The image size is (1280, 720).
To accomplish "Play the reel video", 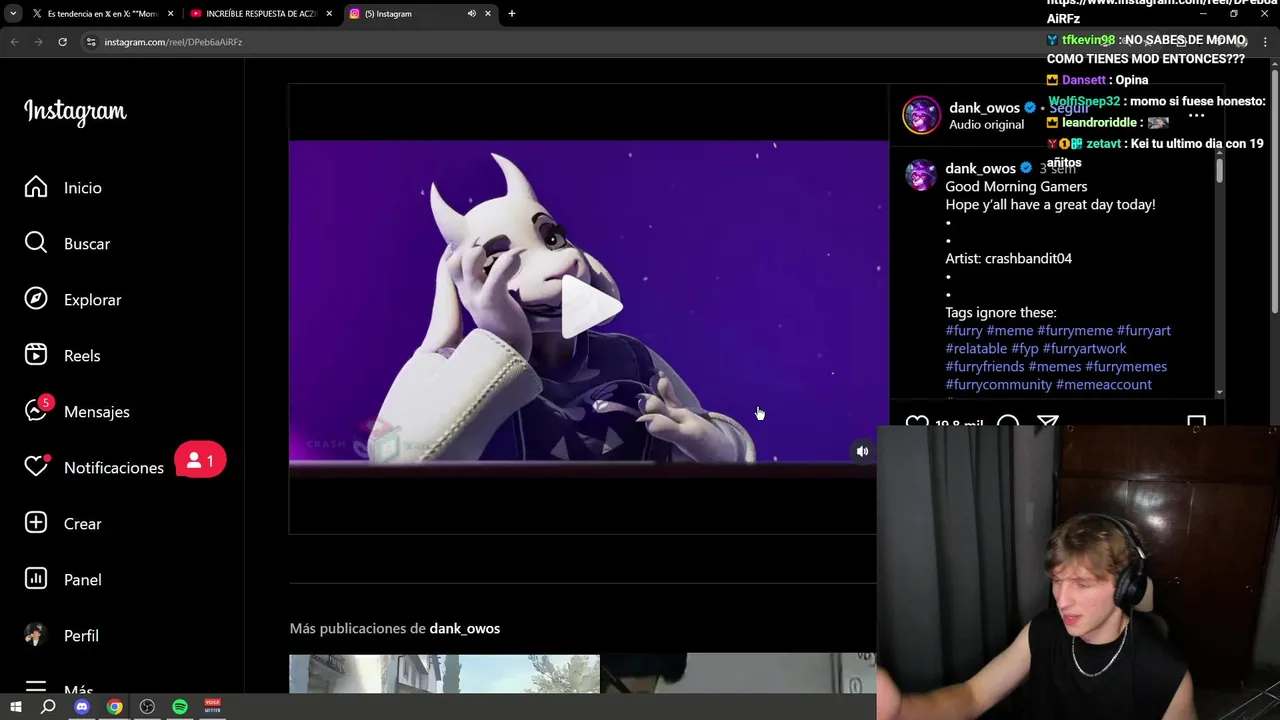I will (590, 307).
